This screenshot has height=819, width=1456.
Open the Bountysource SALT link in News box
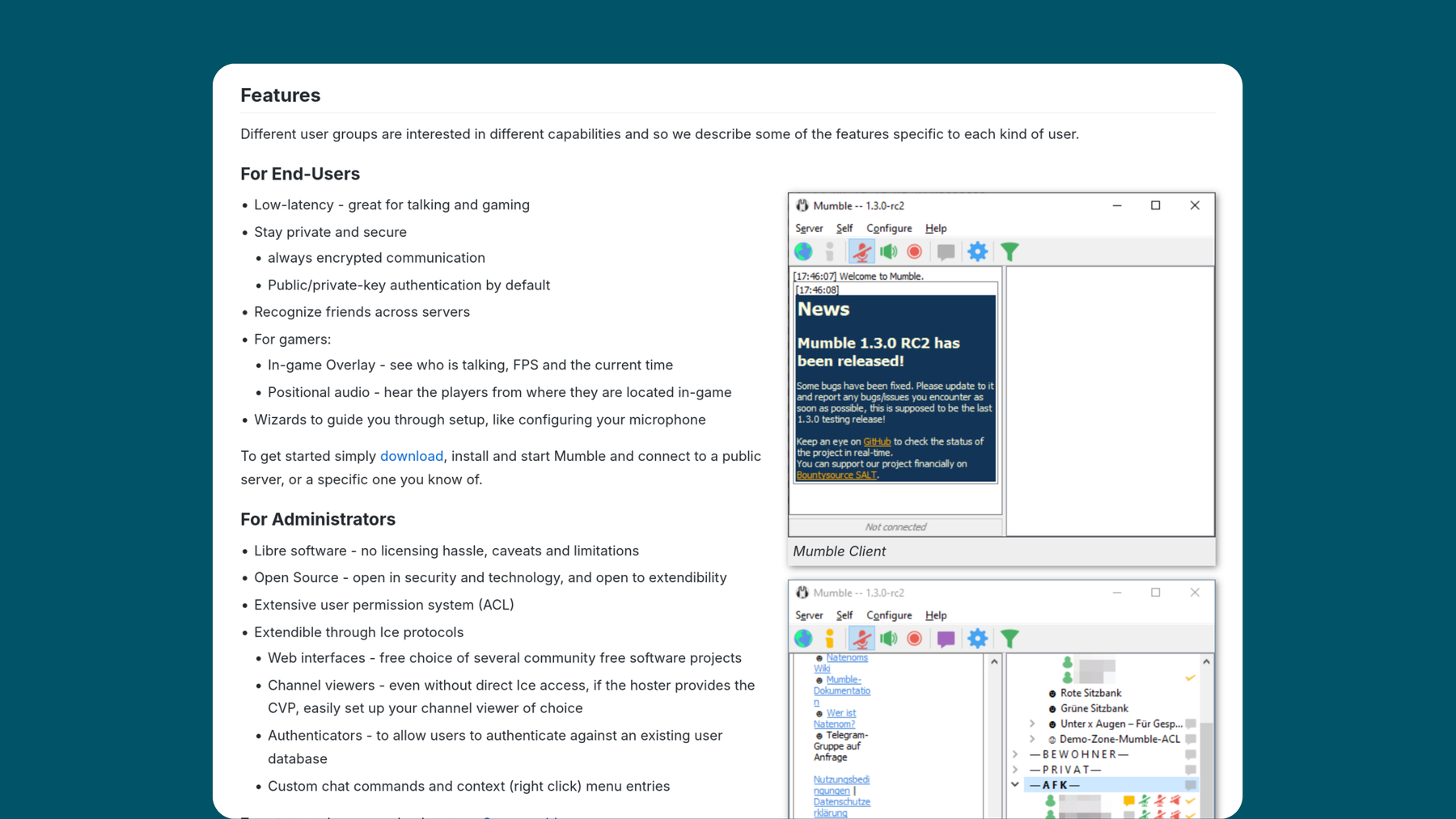(836, 475)
